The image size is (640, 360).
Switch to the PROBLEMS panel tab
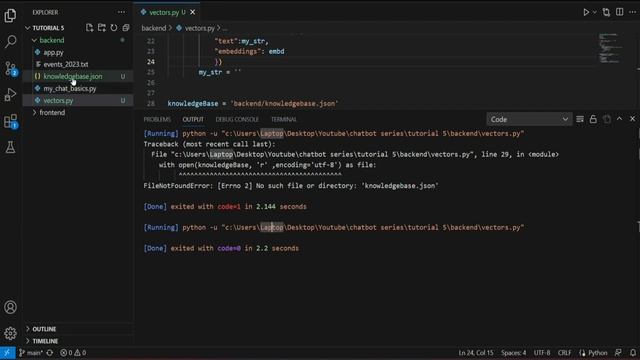point(157,119)
